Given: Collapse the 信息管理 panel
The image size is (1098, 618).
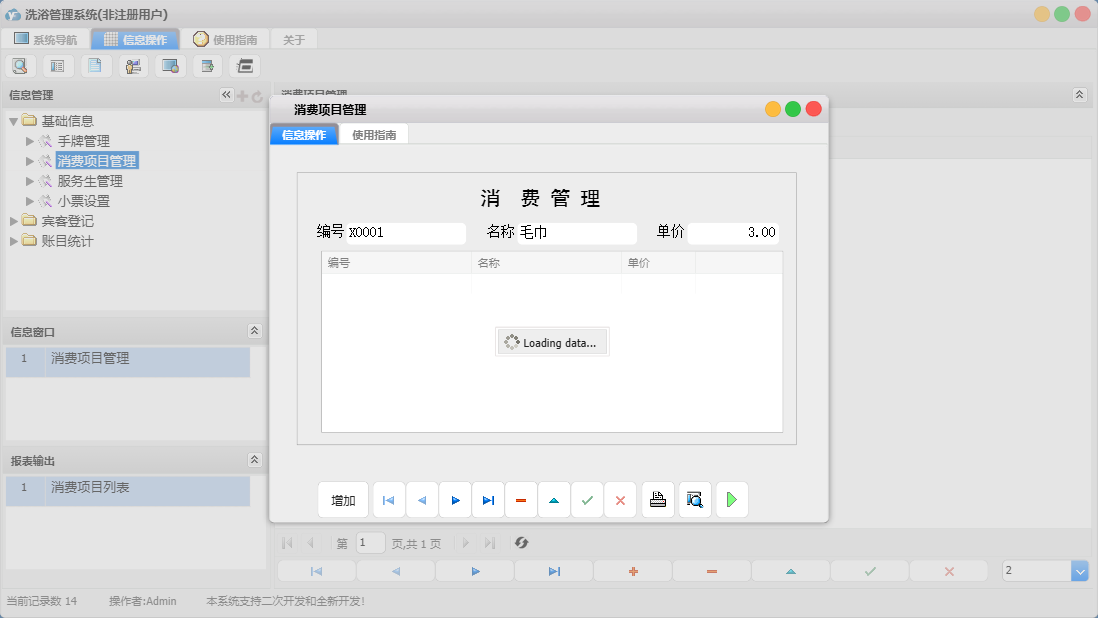Looking at the screenshot, I should point(226,94).
